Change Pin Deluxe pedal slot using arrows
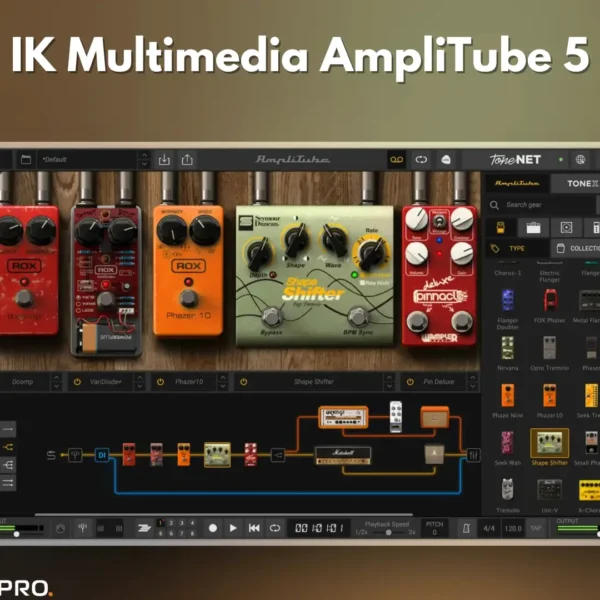600x600 pixels. pyautogui.click(x=473, y=382)
